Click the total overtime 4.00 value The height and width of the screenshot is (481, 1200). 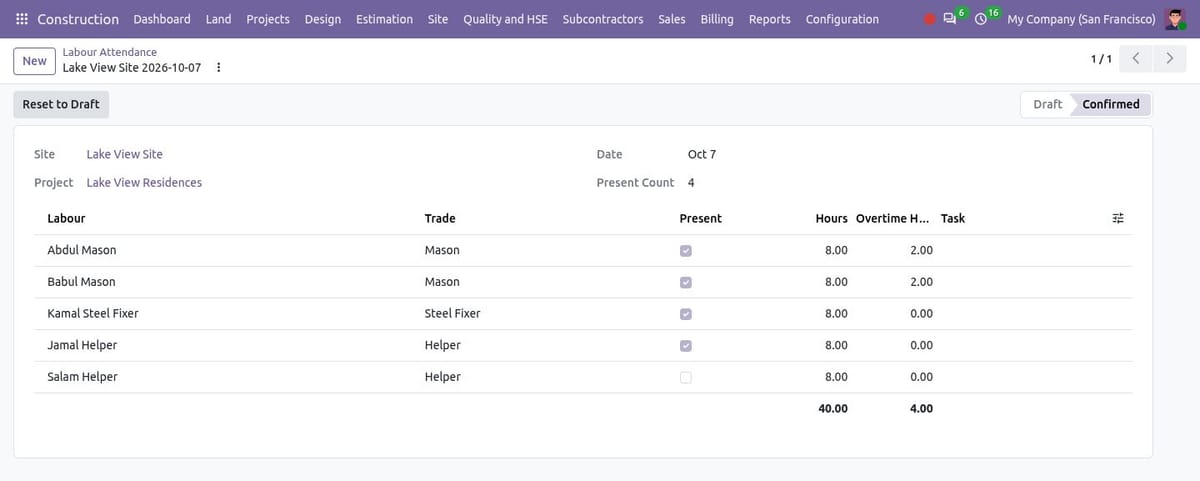[x=921, y=409]
